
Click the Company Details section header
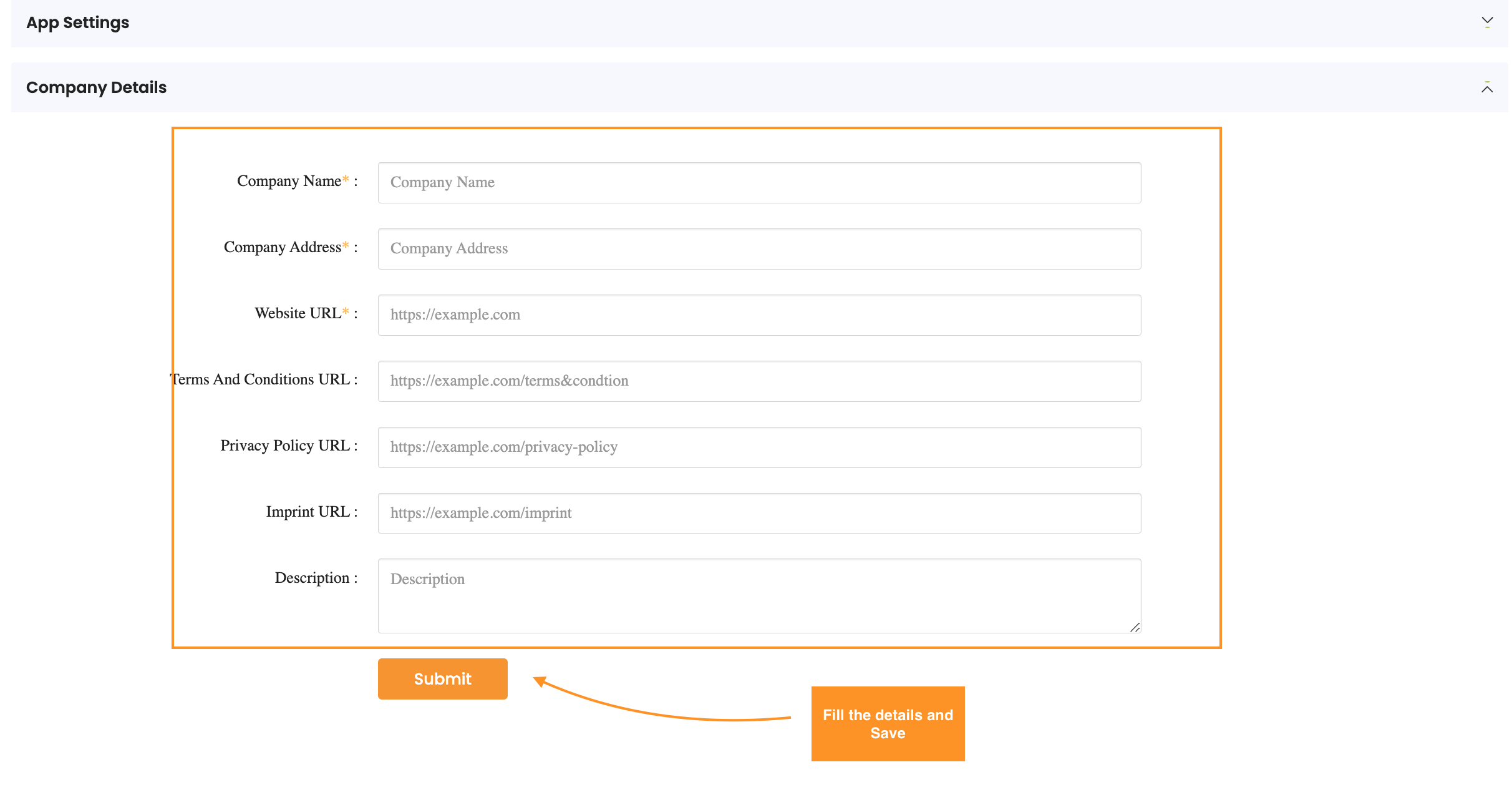coord(97,87)
